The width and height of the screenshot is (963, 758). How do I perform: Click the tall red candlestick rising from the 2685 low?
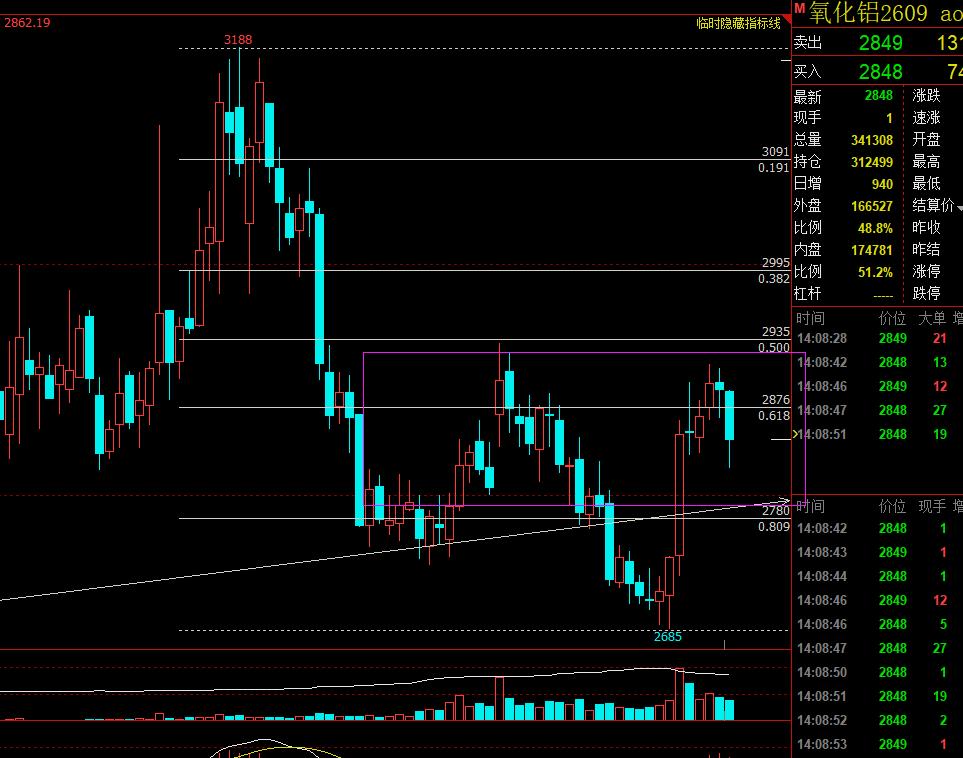coord(679,494)
